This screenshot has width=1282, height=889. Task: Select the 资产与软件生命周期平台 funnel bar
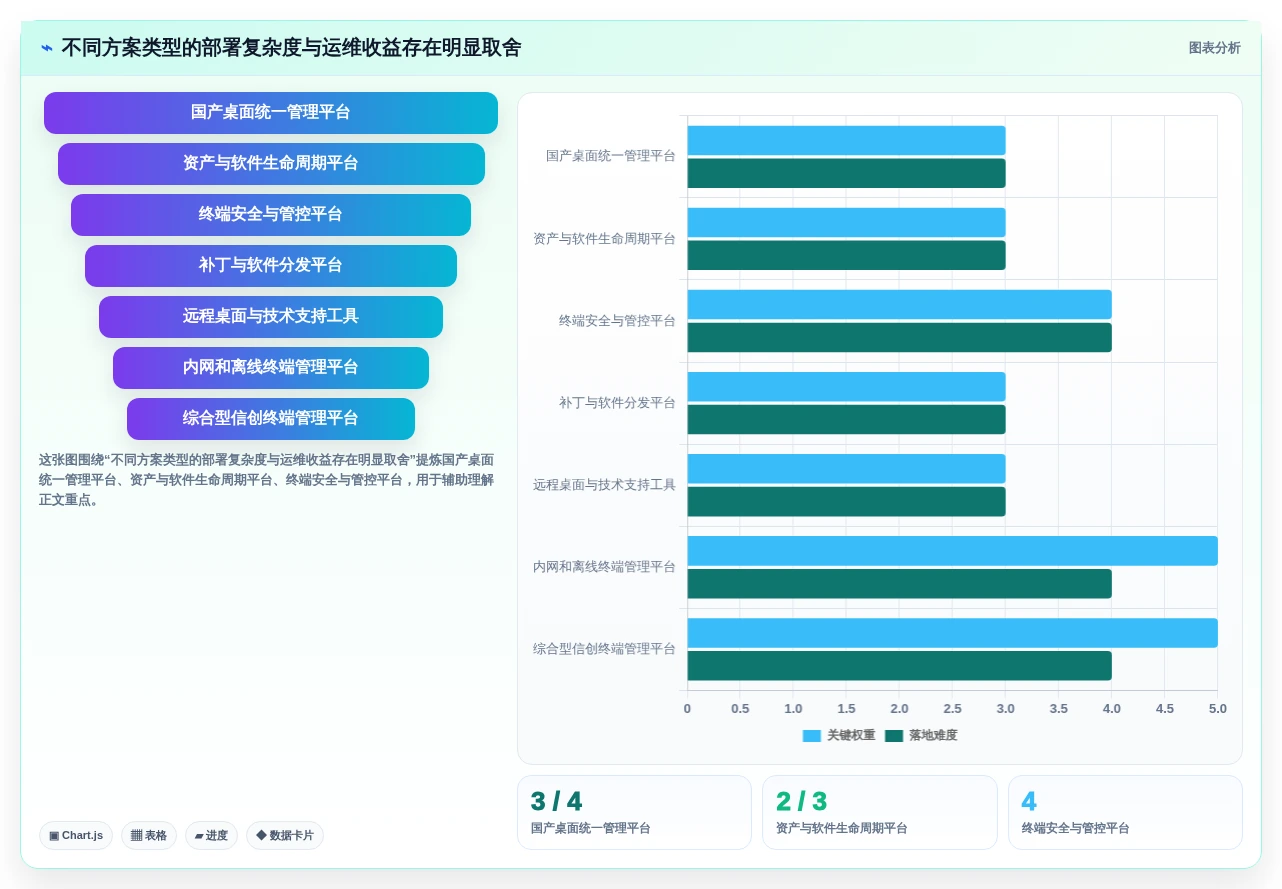(x=271, y=164)
